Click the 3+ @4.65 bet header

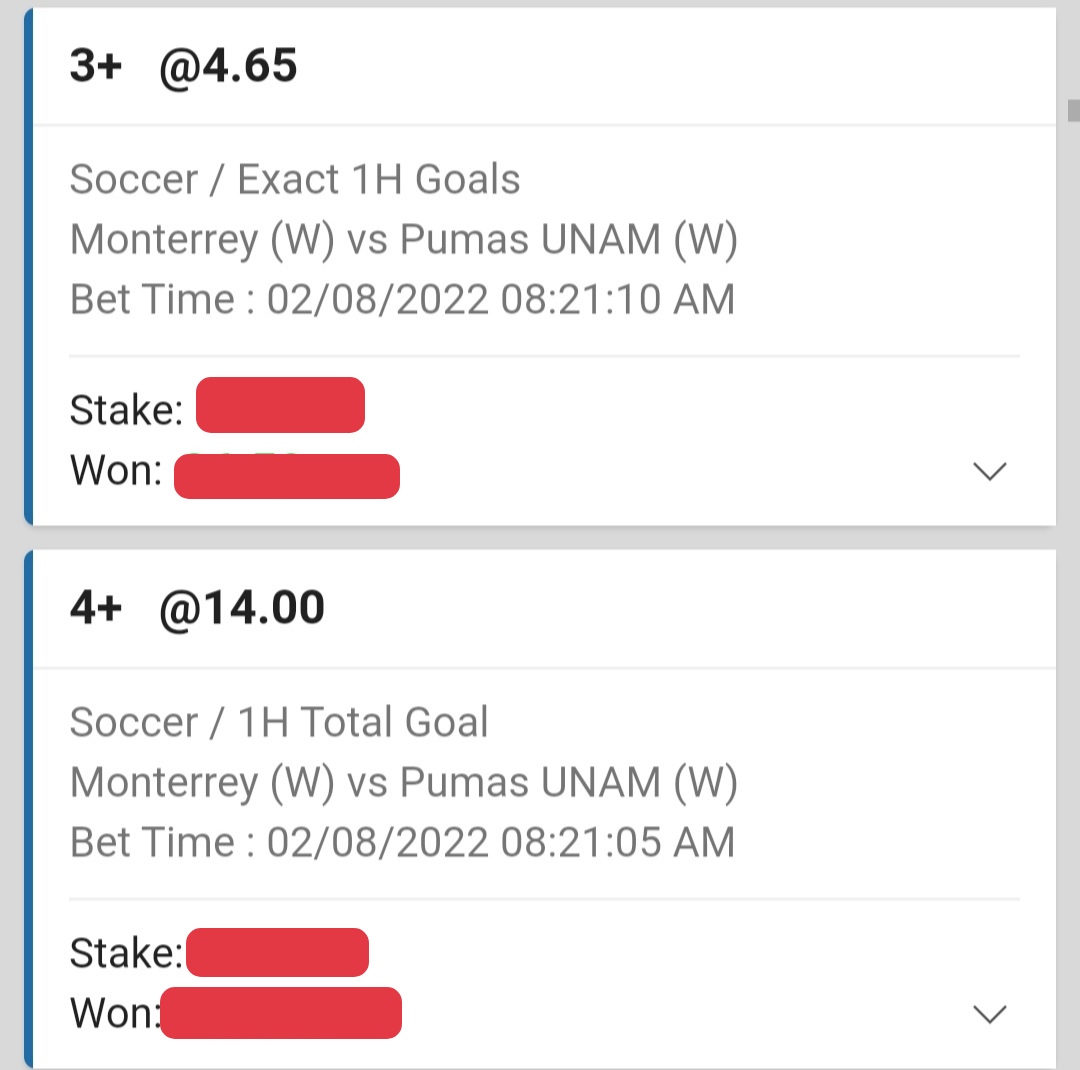(x=184, y=66)
